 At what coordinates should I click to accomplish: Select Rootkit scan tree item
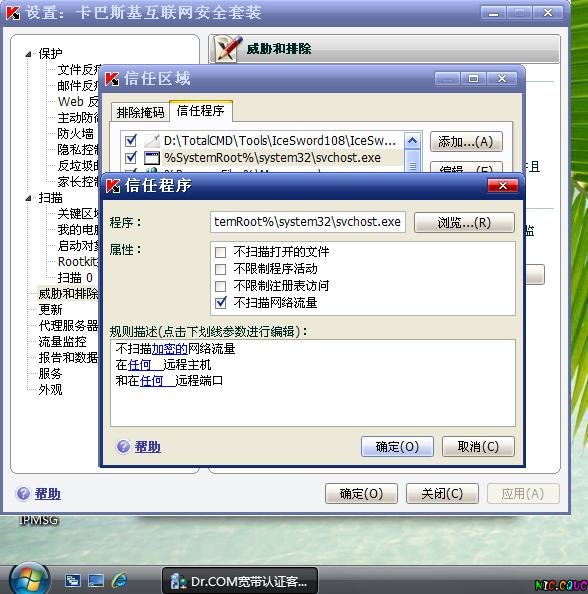point(78,261)
